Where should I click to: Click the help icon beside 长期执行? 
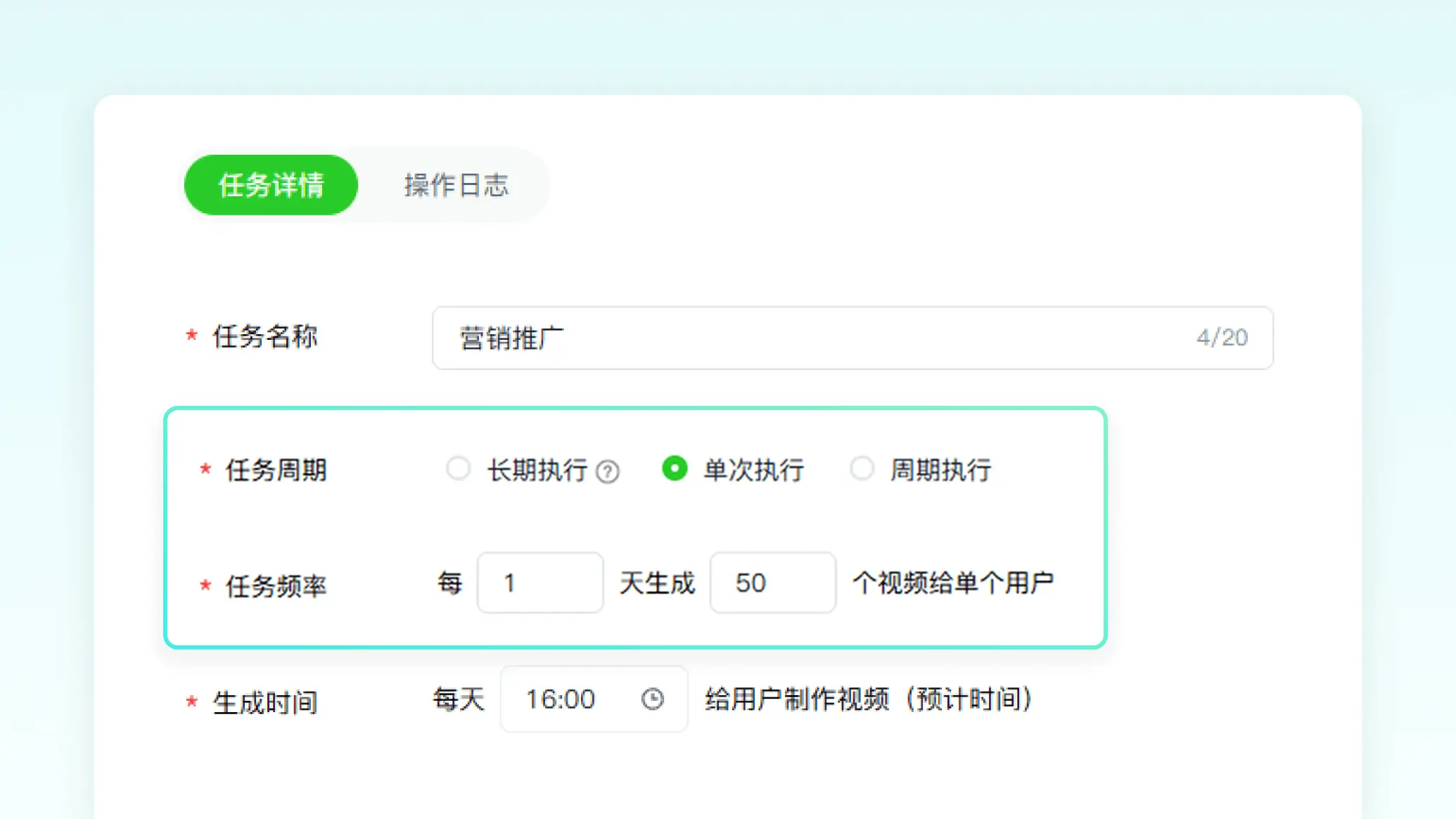[608, 471]
